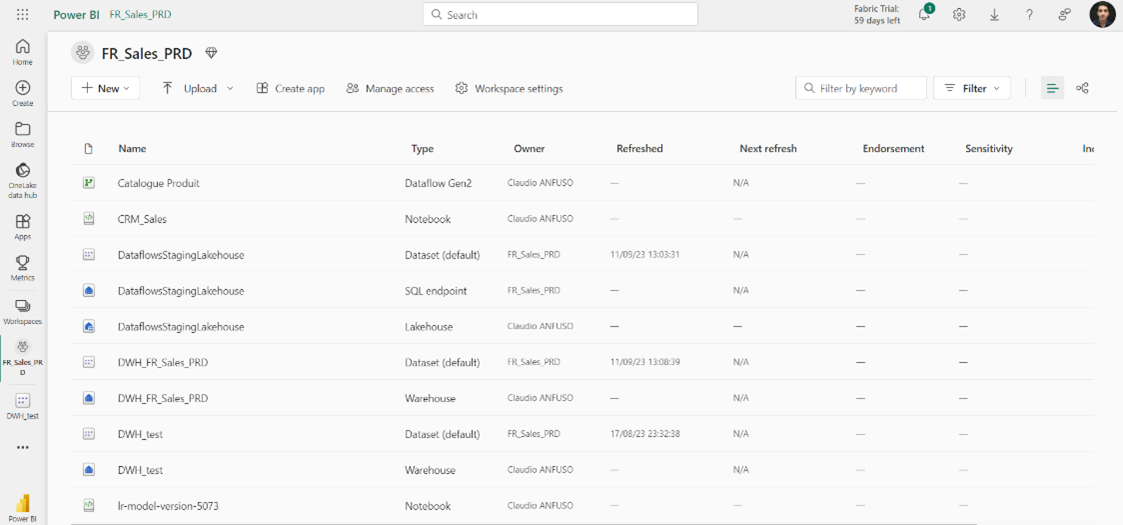This screenshot has width=1123, height=525.
Task: Click the download icon in header
Action: (x=994, y=14)
